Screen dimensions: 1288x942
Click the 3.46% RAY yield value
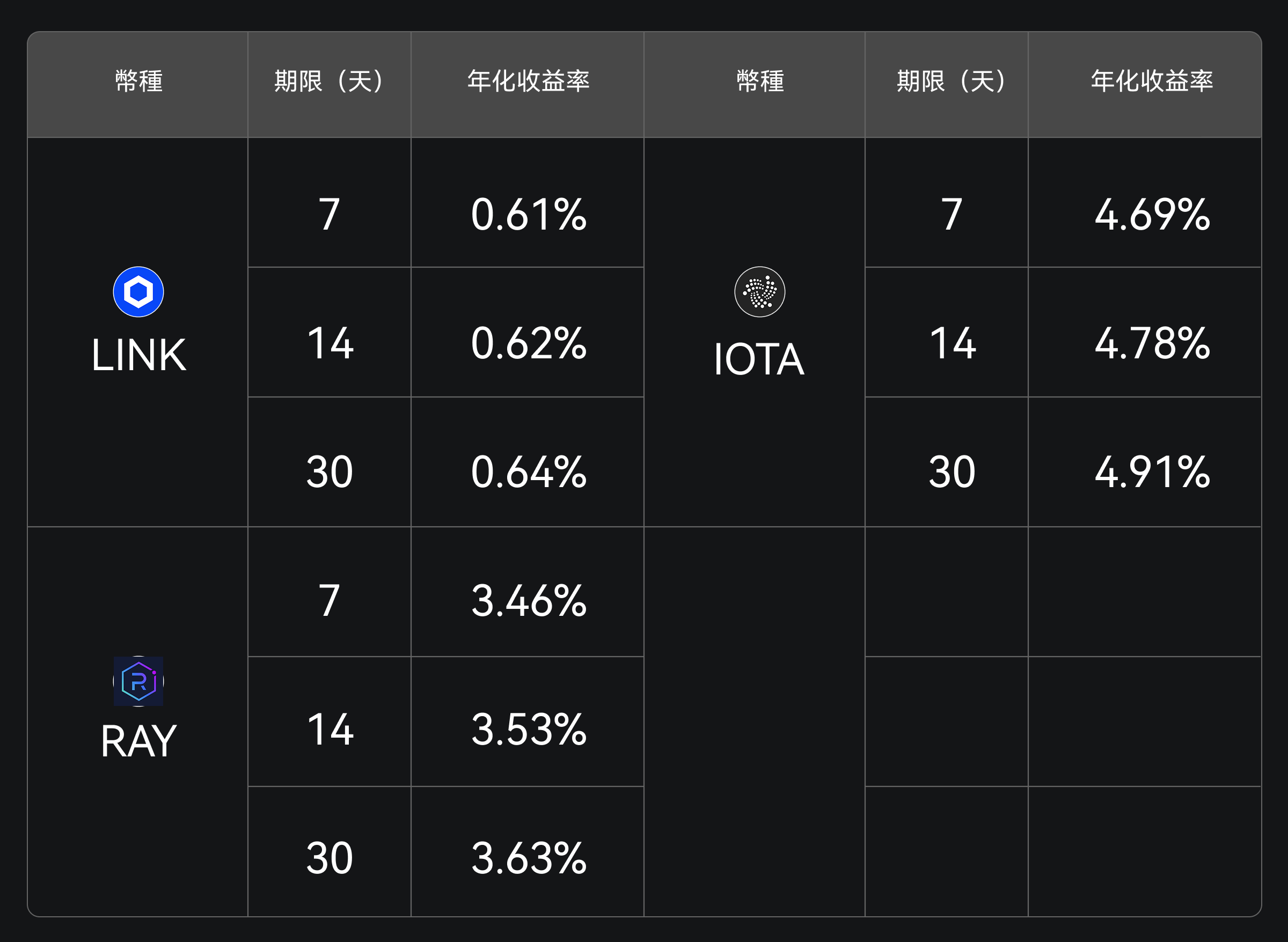click(x=528, y=601)
